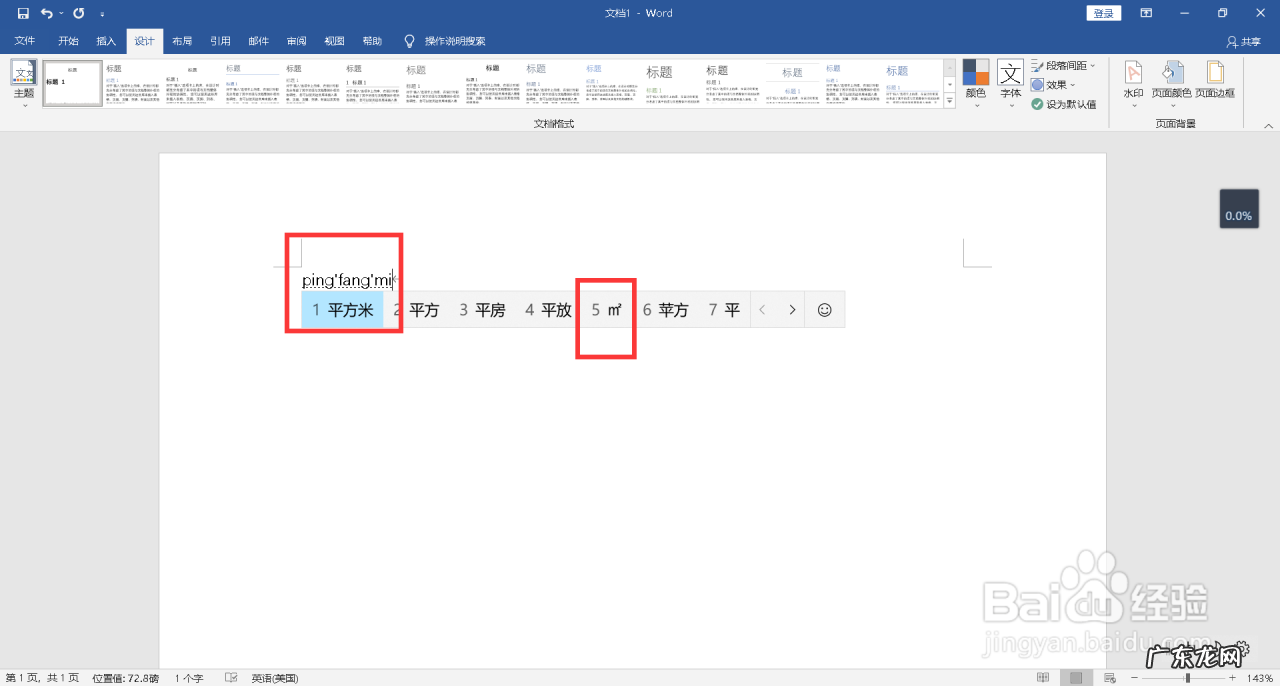This screenshot has height=686, width=1280.
Task: Show next page of IME candidates
Action: [x=792, y=310]
